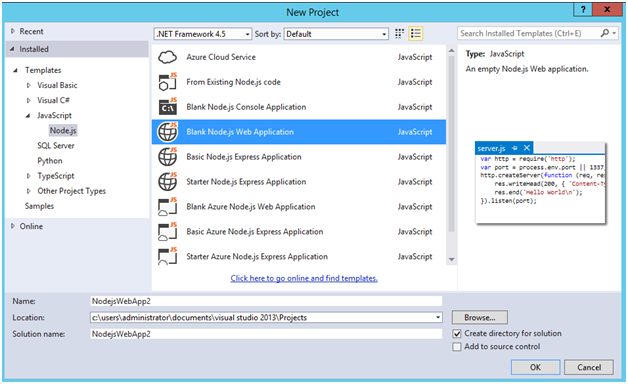Image resolution: width=628 pixels, height=384 pixels.
Task: Select the Samples tree item
Action: [39, 206]
